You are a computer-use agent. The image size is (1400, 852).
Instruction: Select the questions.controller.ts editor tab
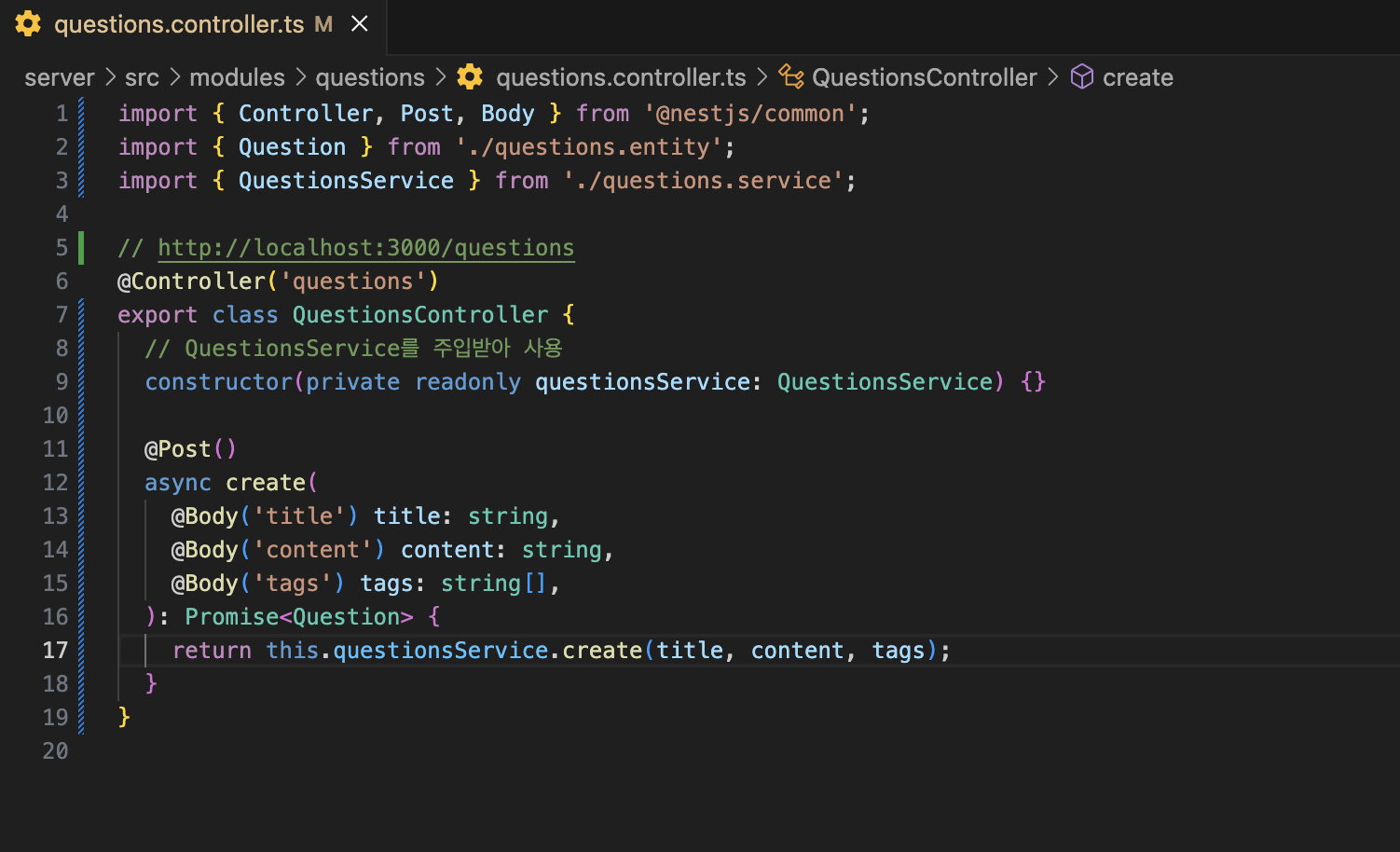[193, 25]
